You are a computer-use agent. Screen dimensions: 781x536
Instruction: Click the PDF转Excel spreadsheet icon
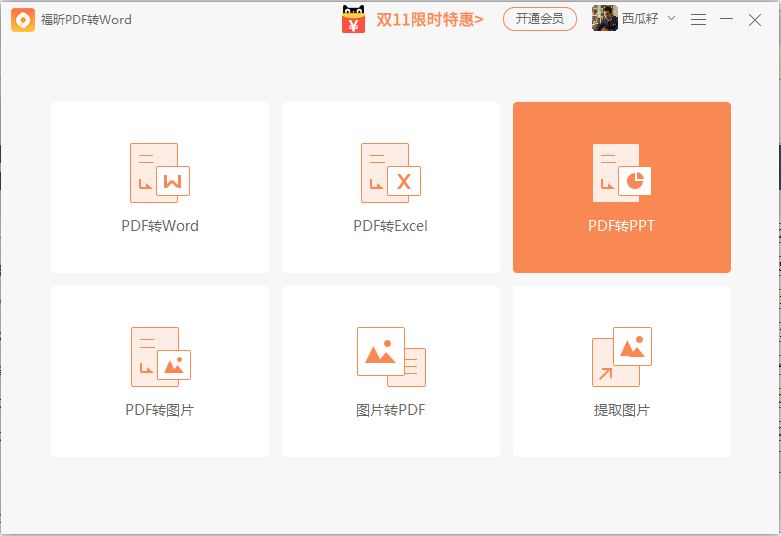coord(390,173)
